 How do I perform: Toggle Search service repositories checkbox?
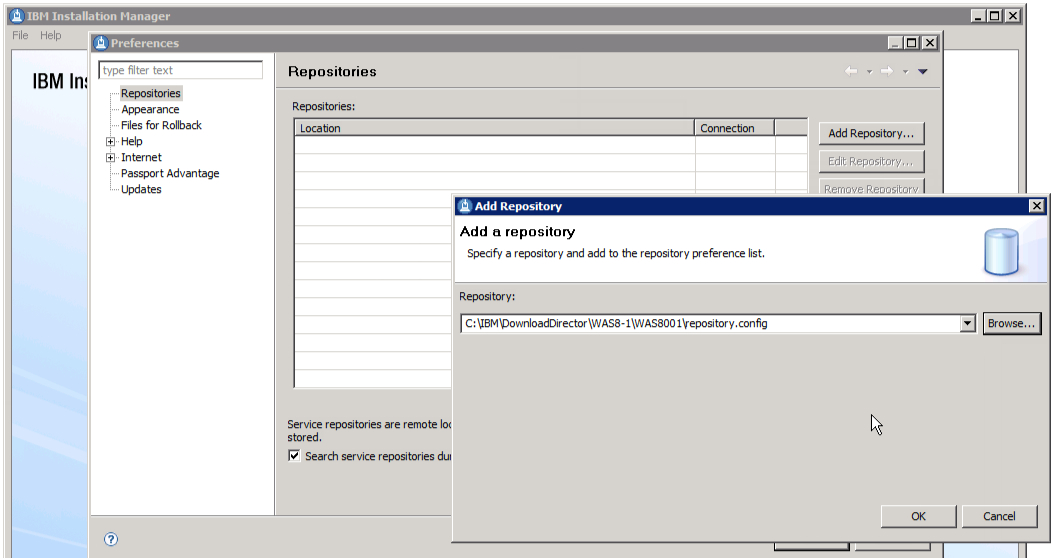tap(294, 455)
